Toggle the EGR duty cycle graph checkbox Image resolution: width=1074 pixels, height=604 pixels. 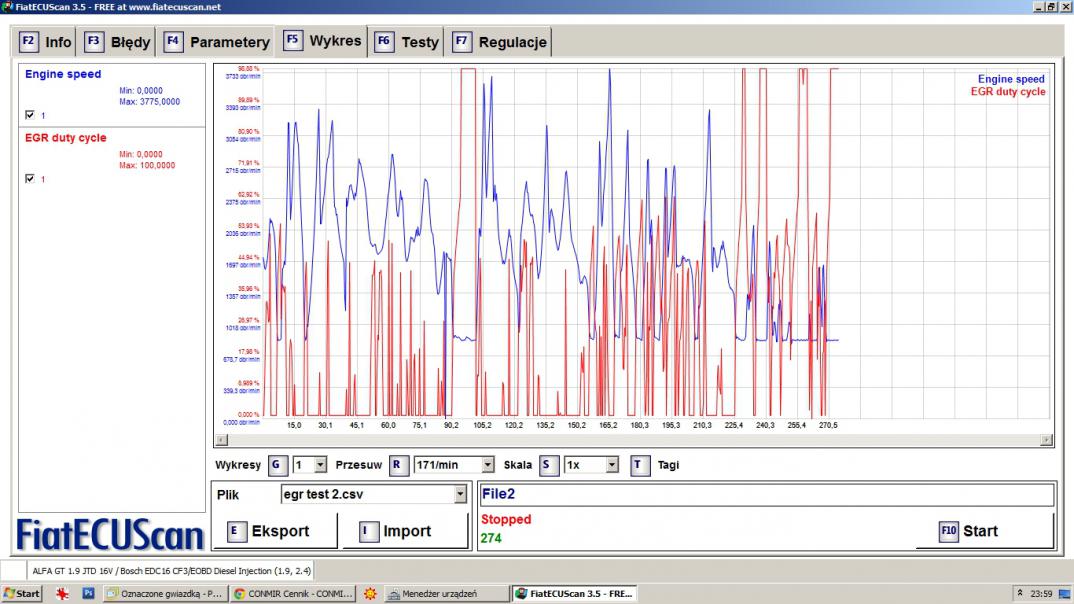click(30, 179)
